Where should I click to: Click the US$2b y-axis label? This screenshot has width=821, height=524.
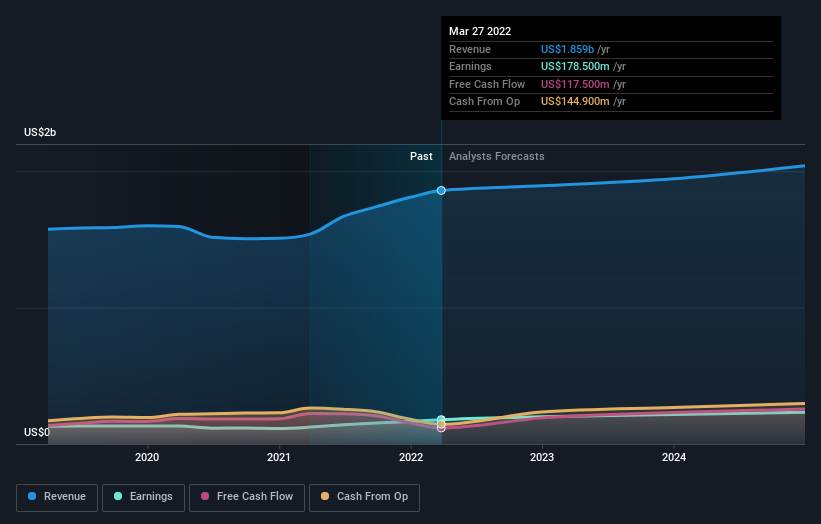(x=40, y=132)
